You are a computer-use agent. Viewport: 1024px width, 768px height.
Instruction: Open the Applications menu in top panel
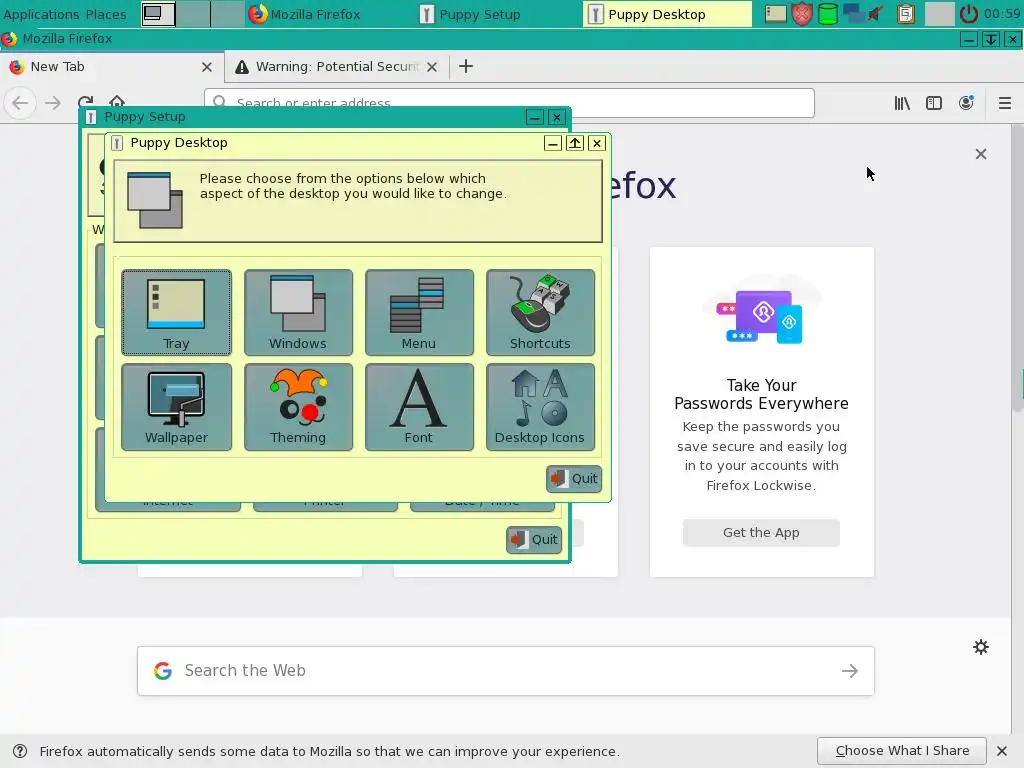tap(40, 14)
